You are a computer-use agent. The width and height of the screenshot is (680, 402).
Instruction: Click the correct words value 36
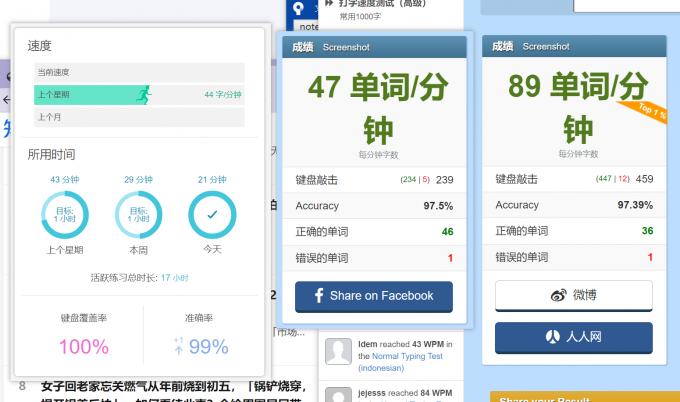[647, 231]
